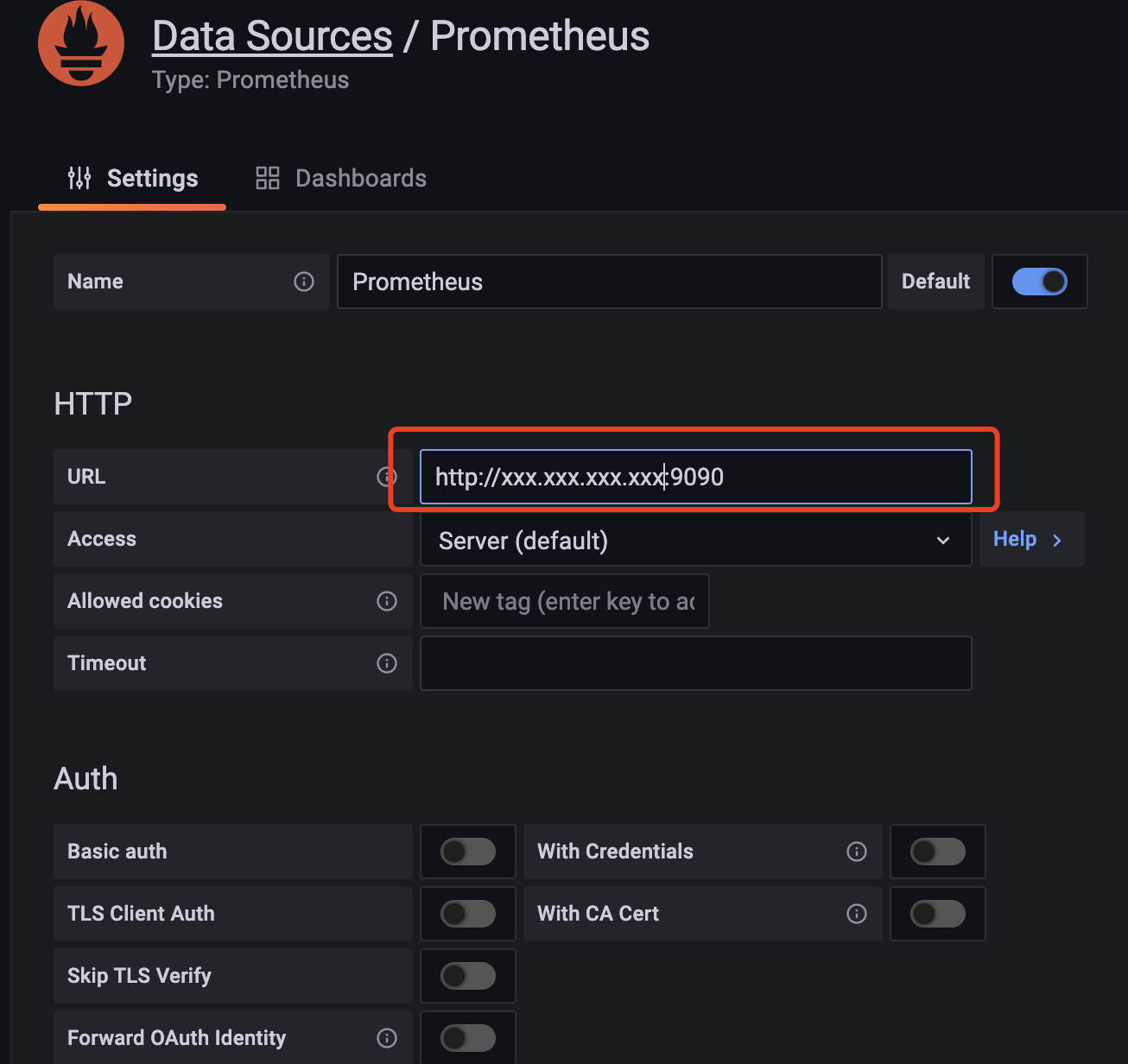Click the Allowed cookies info icon
Viewport: 1128px width, 1064px height.
(387, 601)
